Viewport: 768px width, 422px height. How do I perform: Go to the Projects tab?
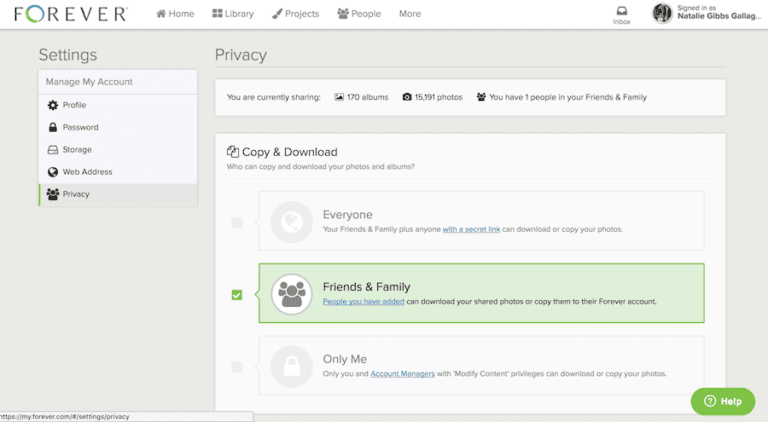(296, 14)
